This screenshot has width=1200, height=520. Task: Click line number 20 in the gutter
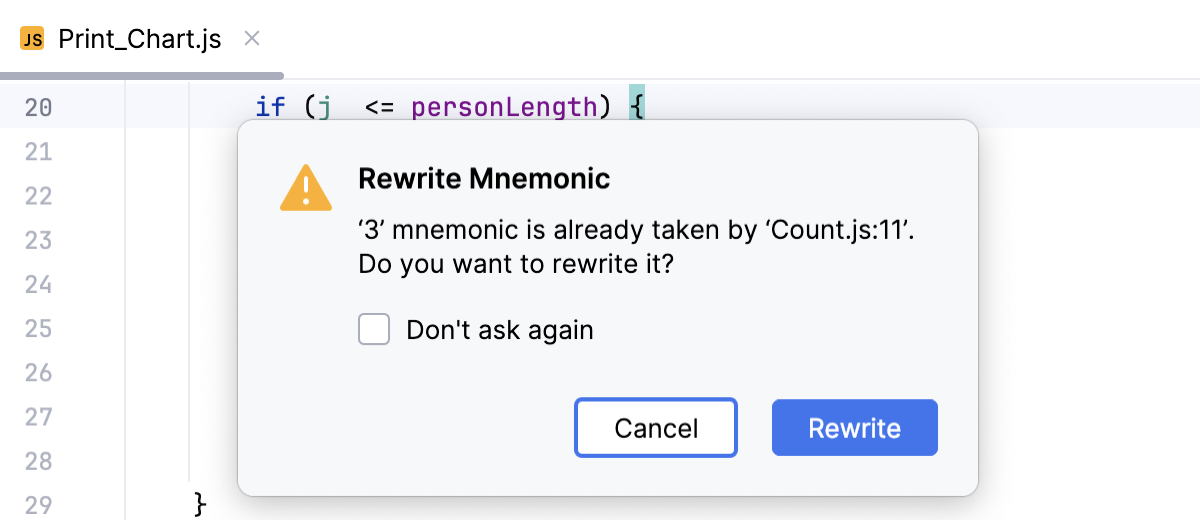tap(38, 107)
